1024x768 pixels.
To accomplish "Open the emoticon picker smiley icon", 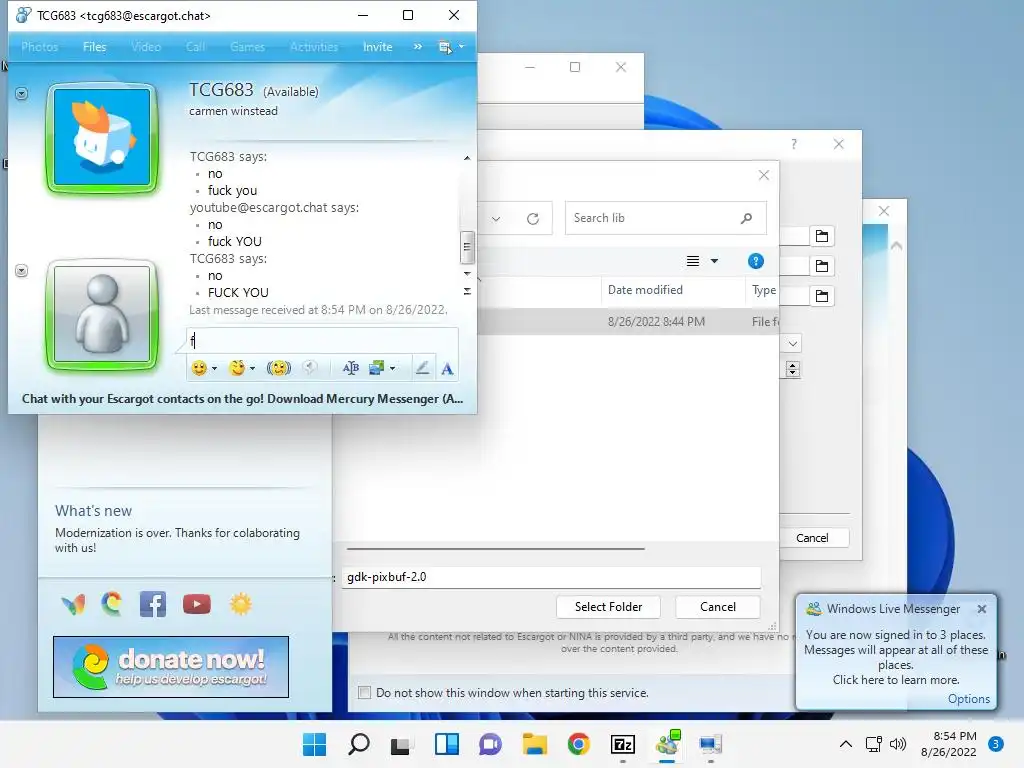I will (x=199, y=368).
